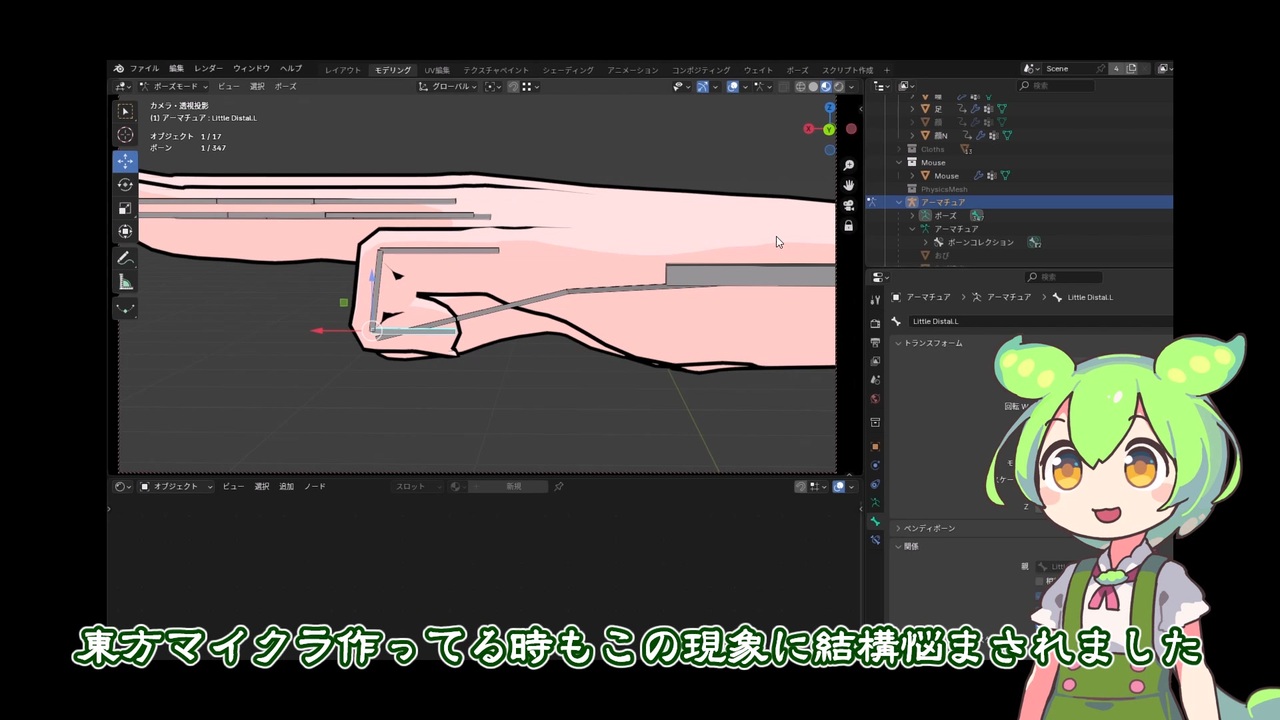Viewport: 1280px width, 720px height.
Task: Switch to the UV編集 workspace tab
Action: (x=437, y=70)
